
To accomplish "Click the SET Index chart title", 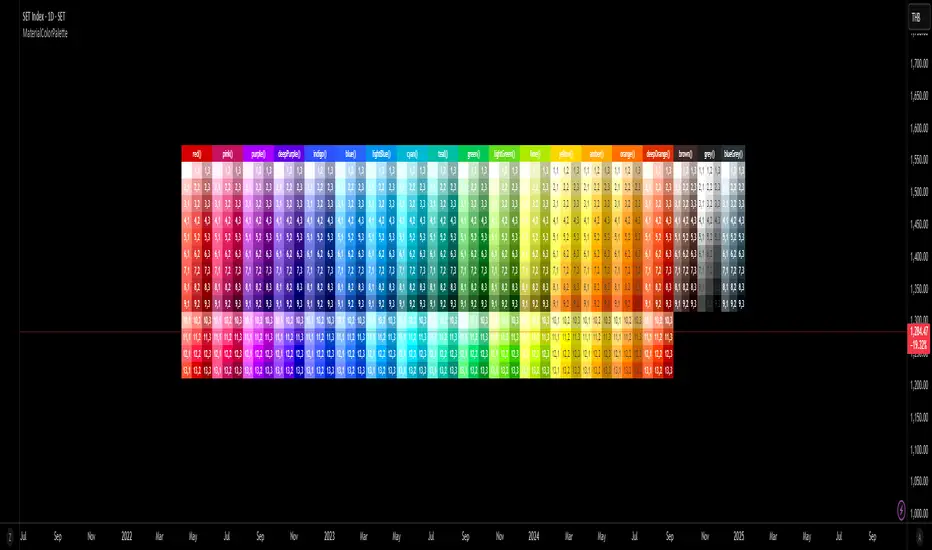I will [48, 18].
